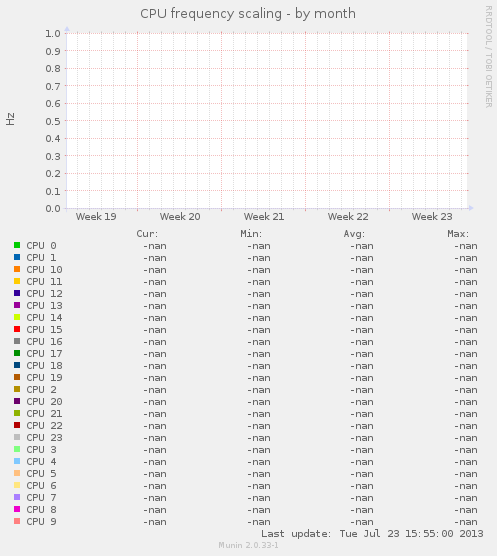Viewport: 497px width, 556px height.
Task: Click the orange CPU 10 color swatch
Action: pos(17,269)
